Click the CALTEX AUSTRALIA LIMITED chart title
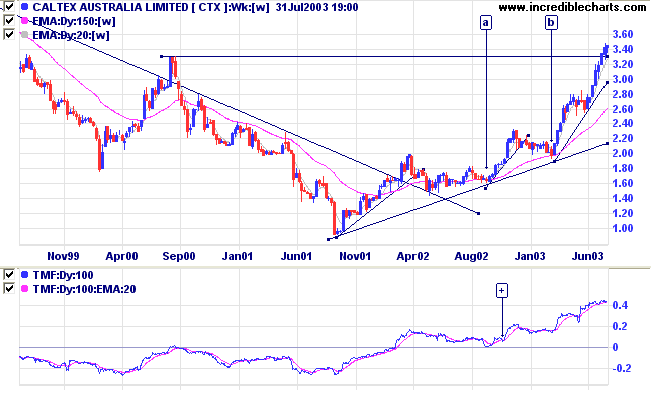Screen dimensions: 651x395 click(110, 7)
